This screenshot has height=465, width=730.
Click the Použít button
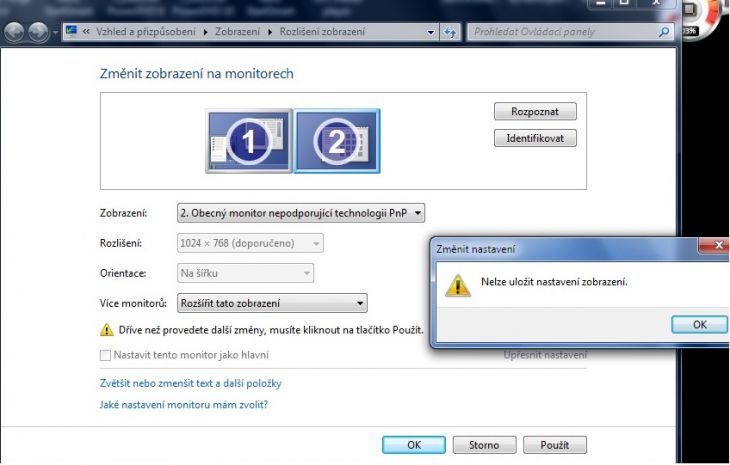(x=554, y=445)
